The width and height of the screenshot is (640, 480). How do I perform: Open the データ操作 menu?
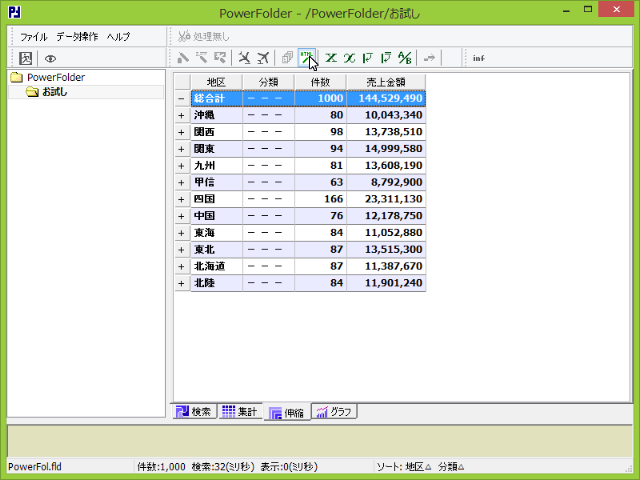click(x=77, y=37)
